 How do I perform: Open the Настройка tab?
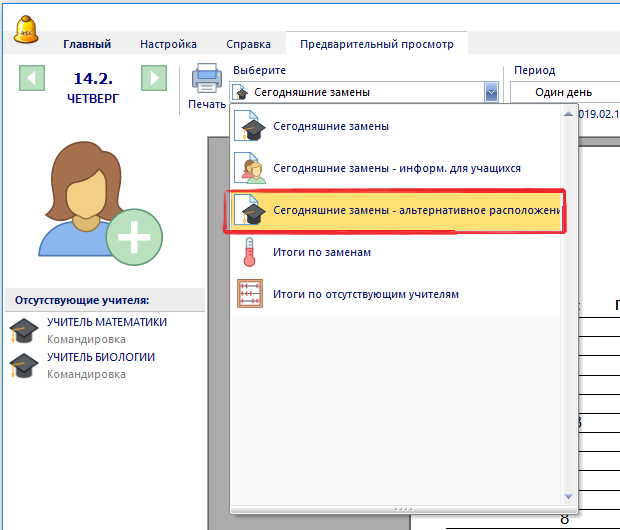pyautogui.click(x=168, y=44)
